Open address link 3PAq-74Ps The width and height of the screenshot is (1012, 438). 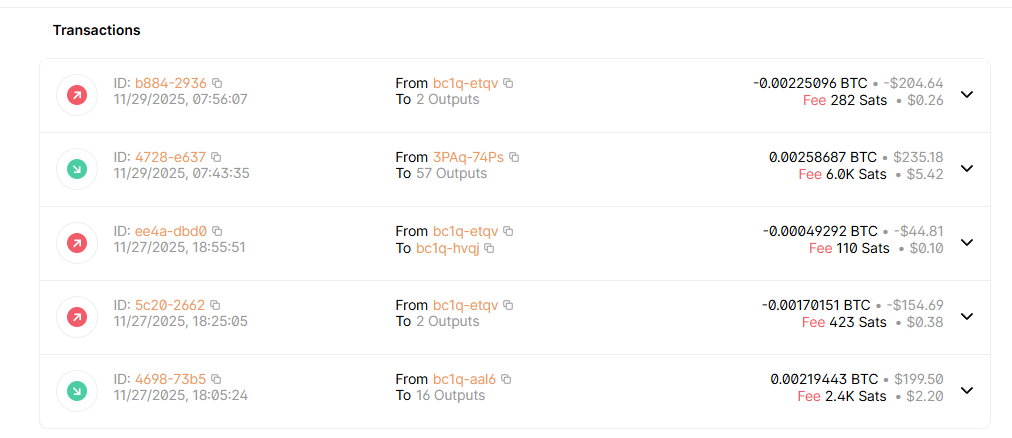click(469, 157)
